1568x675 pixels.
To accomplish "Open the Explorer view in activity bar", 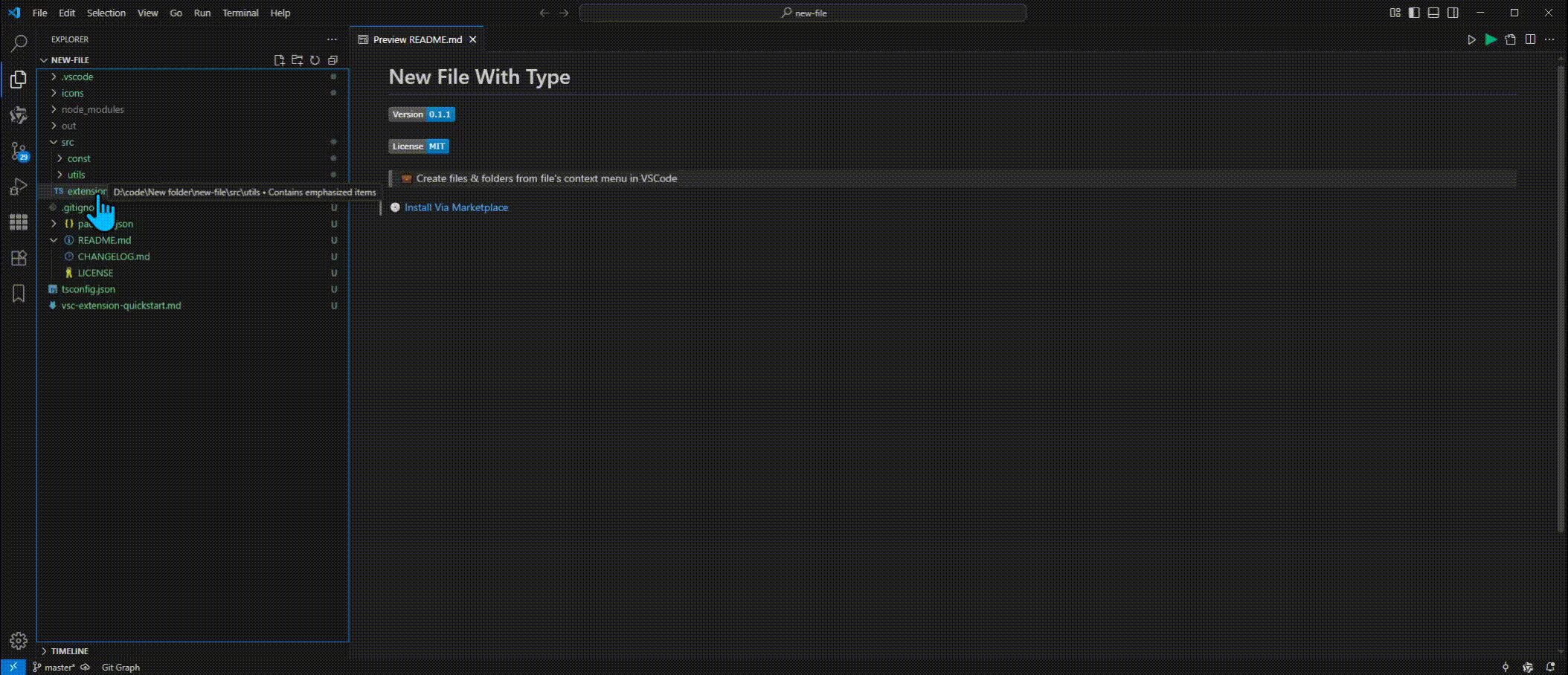I will tap(19, 80).
